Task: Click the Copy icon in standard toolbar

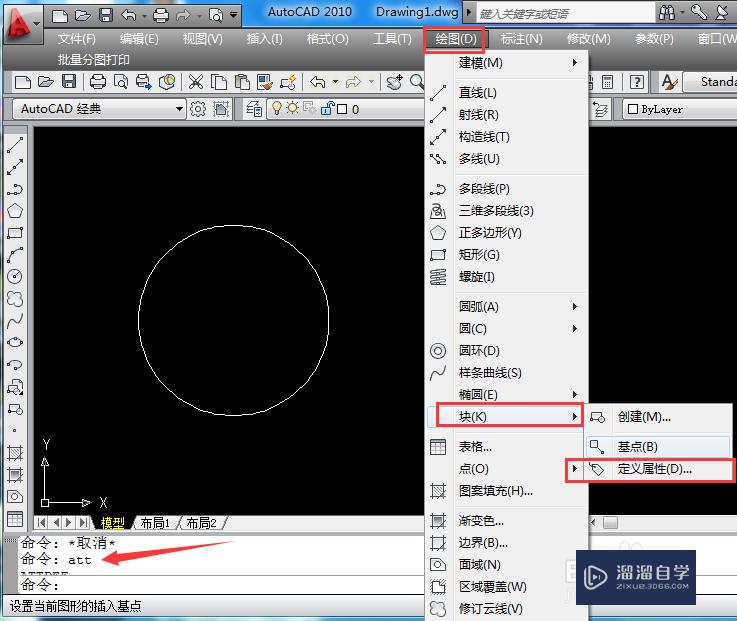Action: (219, 82)
